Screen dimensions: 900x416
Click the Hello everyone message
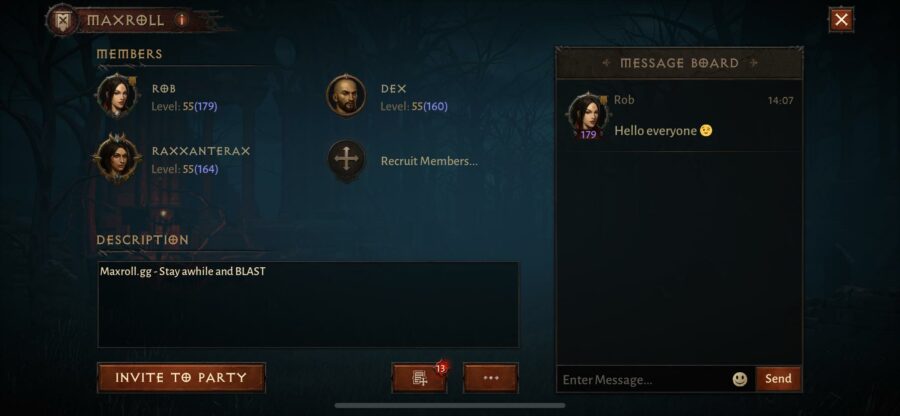click(x=663, y=131)
